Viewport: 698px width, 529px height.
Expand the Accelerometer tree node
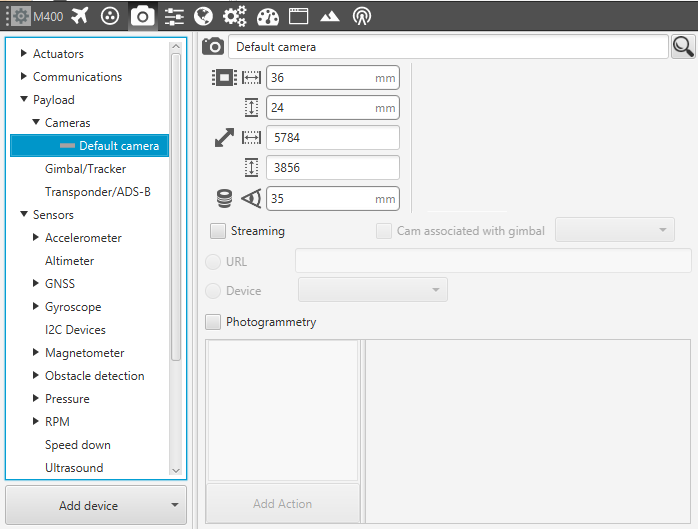[36, 237]
